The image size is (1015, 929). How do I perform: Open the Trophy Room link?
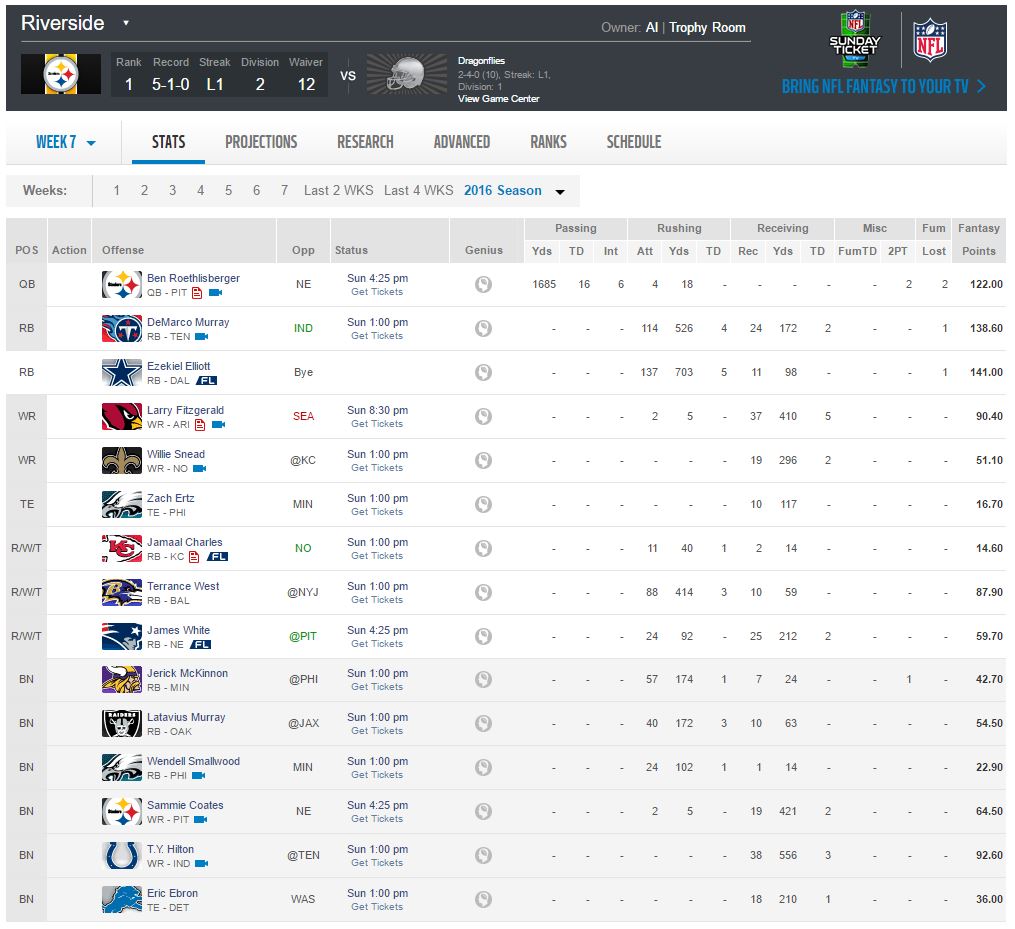(707, 27)
